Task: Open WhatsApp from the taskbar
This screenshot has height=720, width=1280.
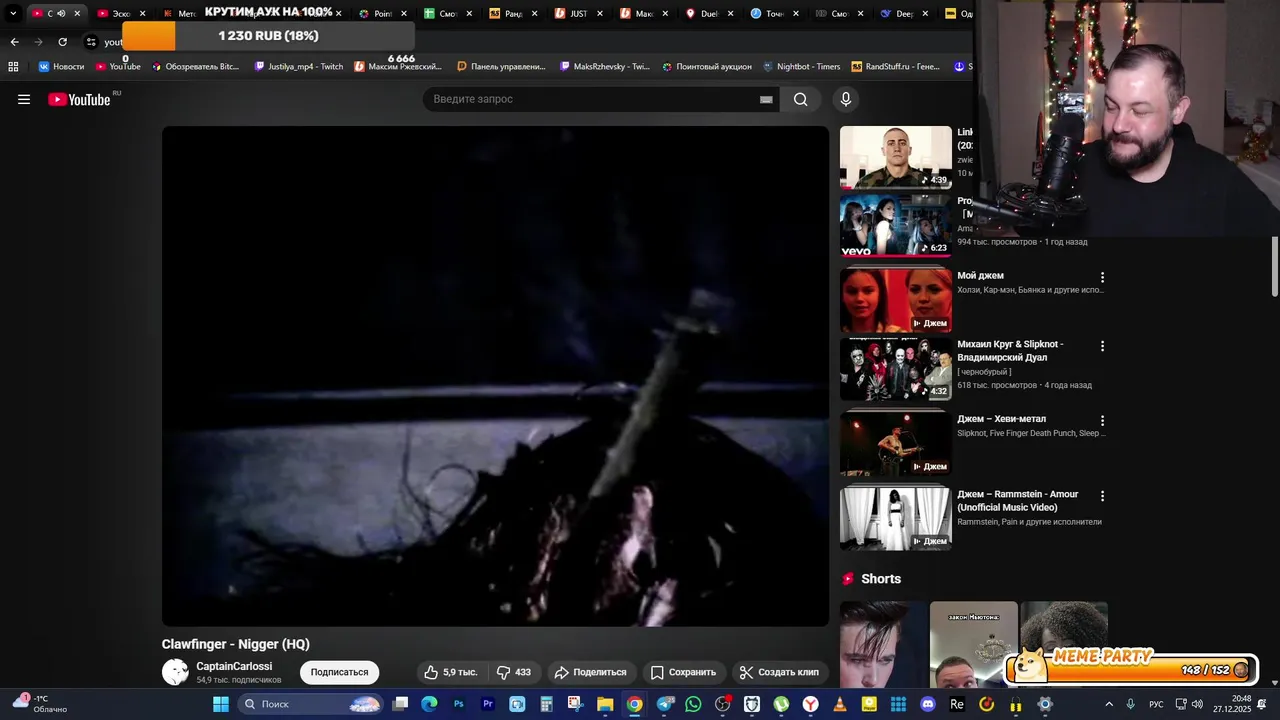Action: pyautogui.click(x=694, y=704)
